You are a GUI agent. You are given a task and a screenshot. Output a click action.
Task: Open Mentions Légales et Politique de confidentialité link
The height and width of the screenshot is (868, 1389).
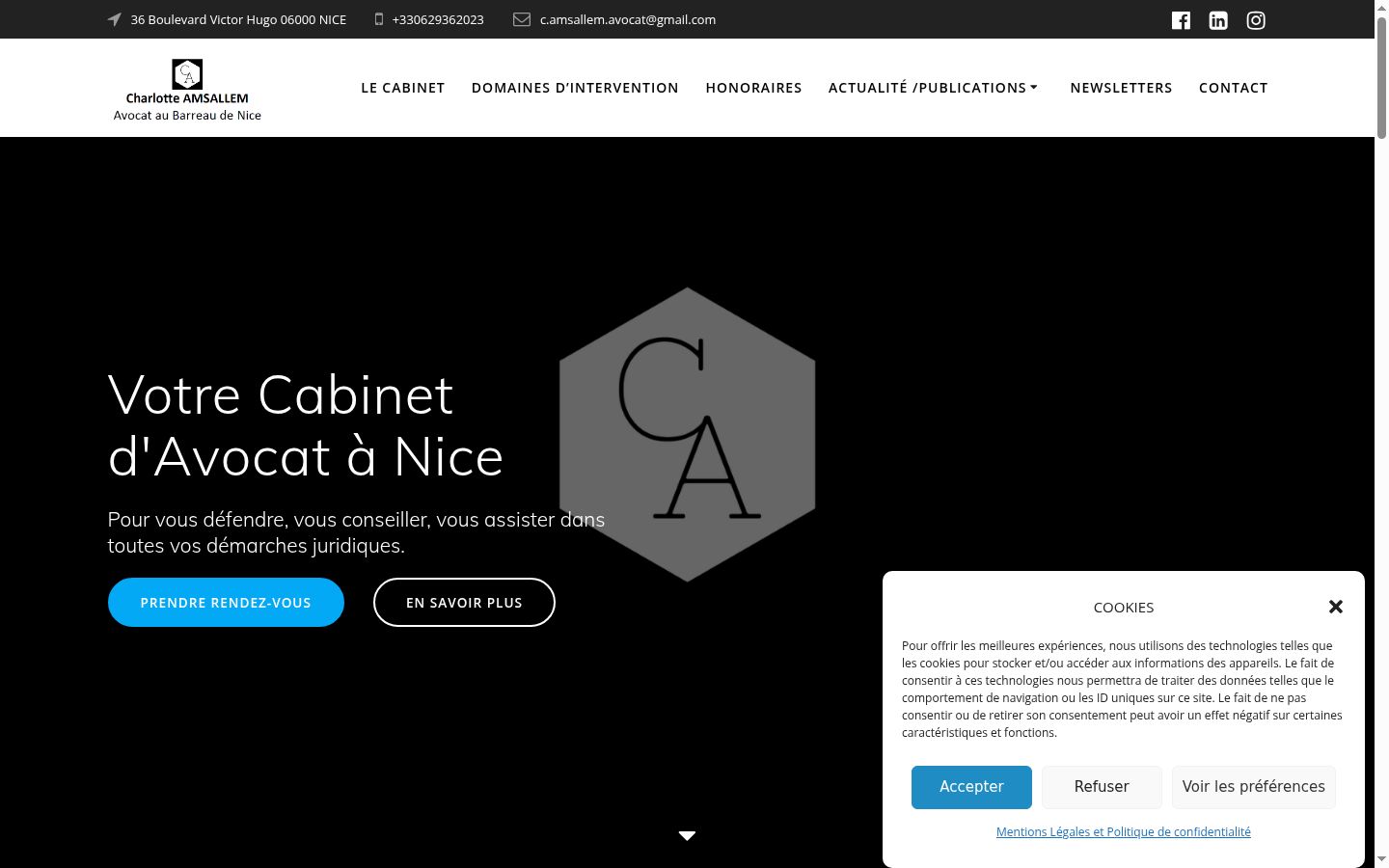point(1124,831)
